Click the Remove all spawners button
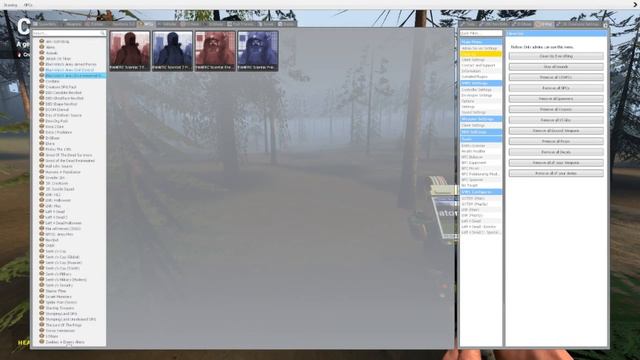The image size is (640, 360). 556,99
